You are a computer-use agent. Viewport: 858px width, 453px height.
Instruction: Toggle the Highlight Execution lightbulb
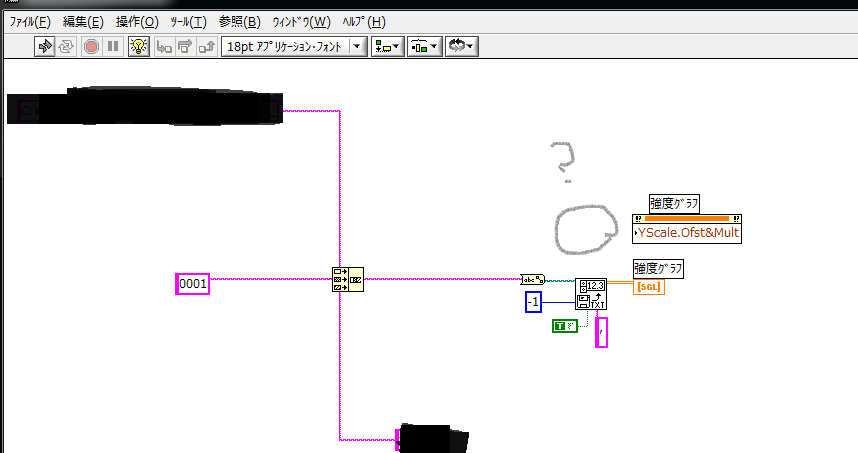139,47
